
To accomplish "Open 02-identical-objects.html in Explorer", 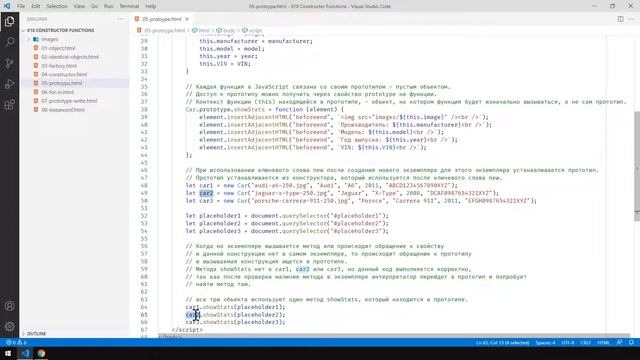I will pos(70,57).
